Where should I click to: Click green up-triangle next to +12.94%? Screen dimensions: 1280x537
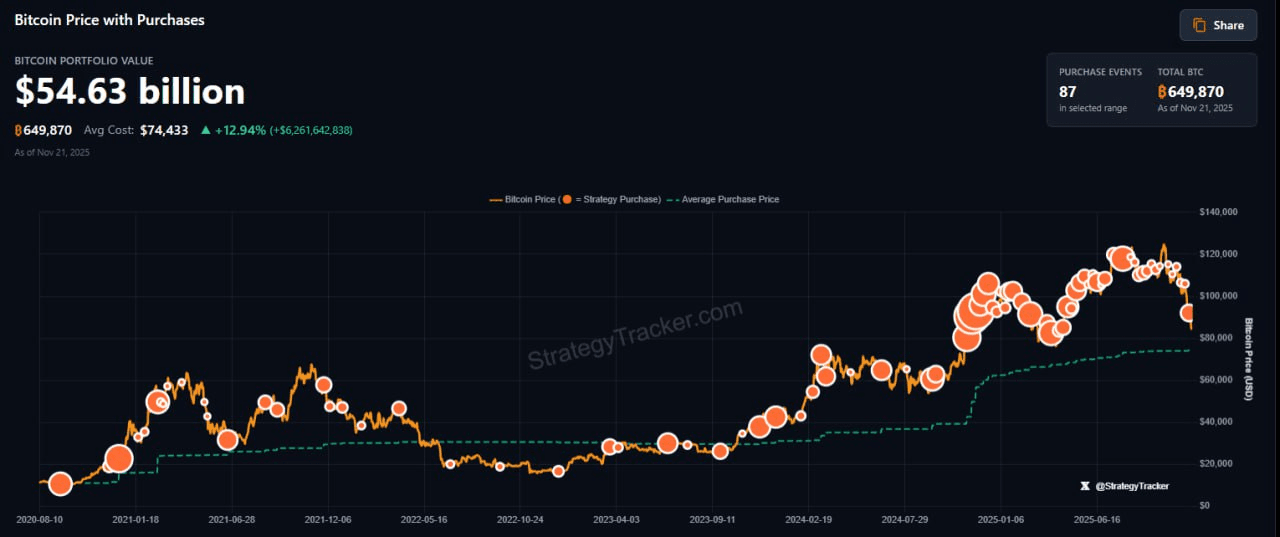point(205,130)
